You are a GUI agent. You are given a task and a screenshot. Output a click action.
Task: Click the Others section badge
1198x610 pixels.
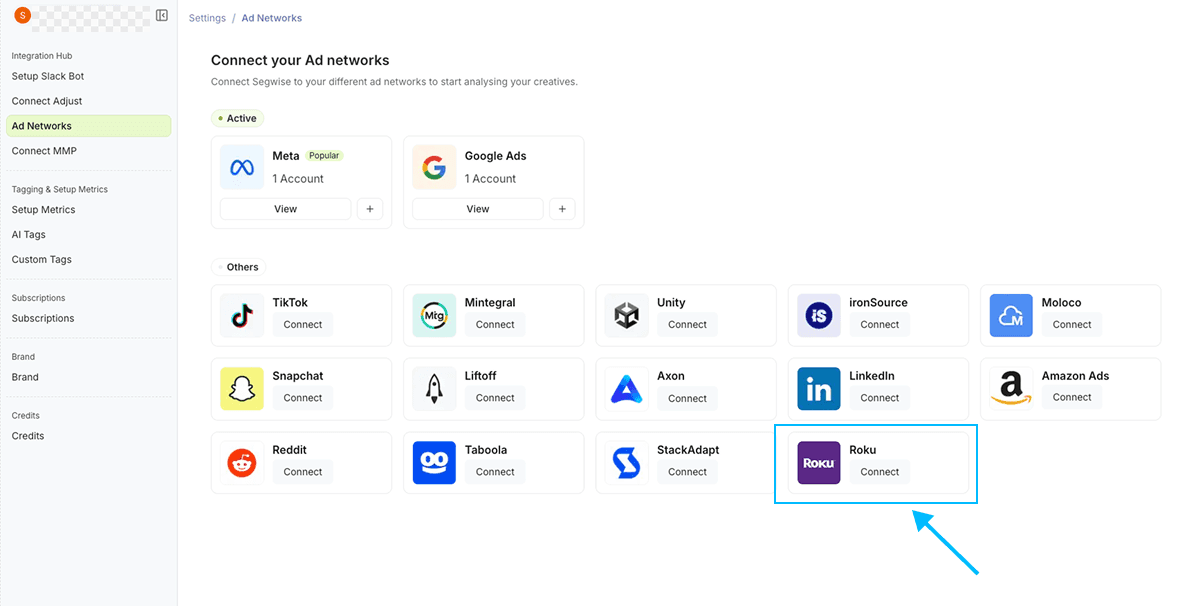(238, 268)
